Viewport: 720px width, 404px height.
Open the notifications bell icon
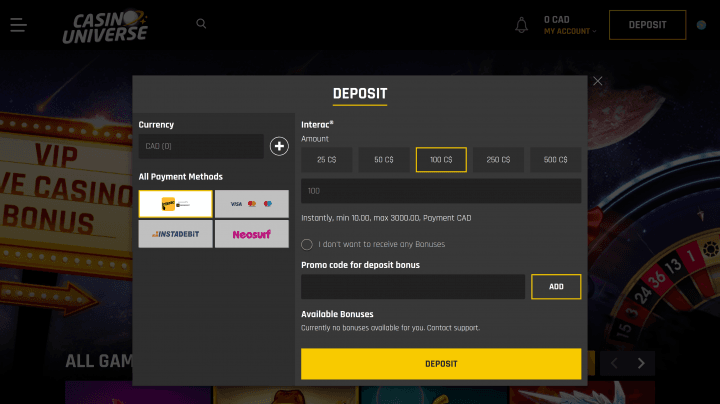pos(521,25)
